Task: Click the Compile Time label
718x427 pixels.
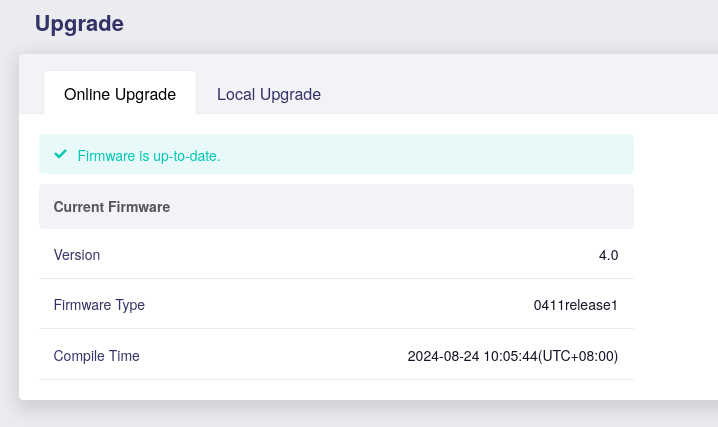Action: tap(96, 356)
